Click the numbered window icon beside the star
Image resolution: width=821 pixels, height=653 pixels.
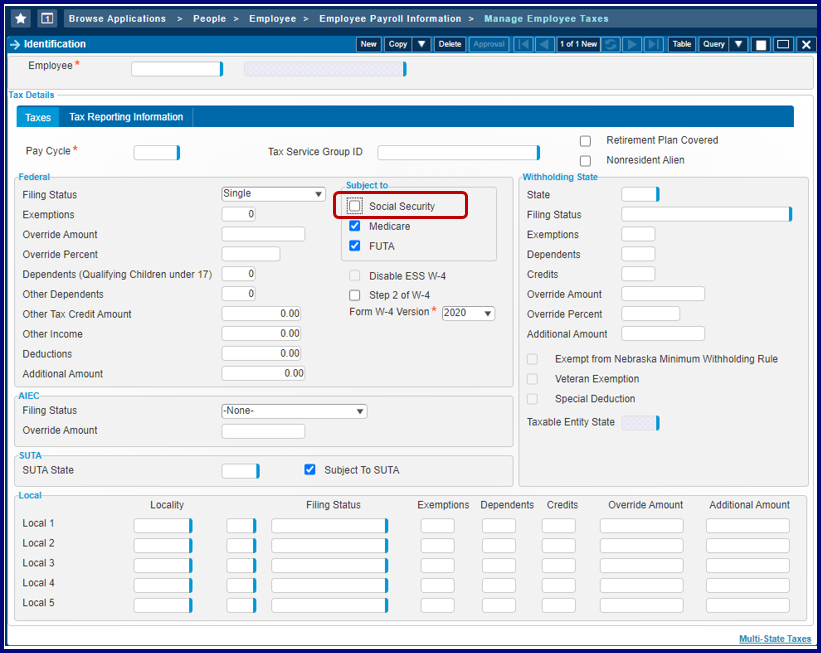click(47, 18)
